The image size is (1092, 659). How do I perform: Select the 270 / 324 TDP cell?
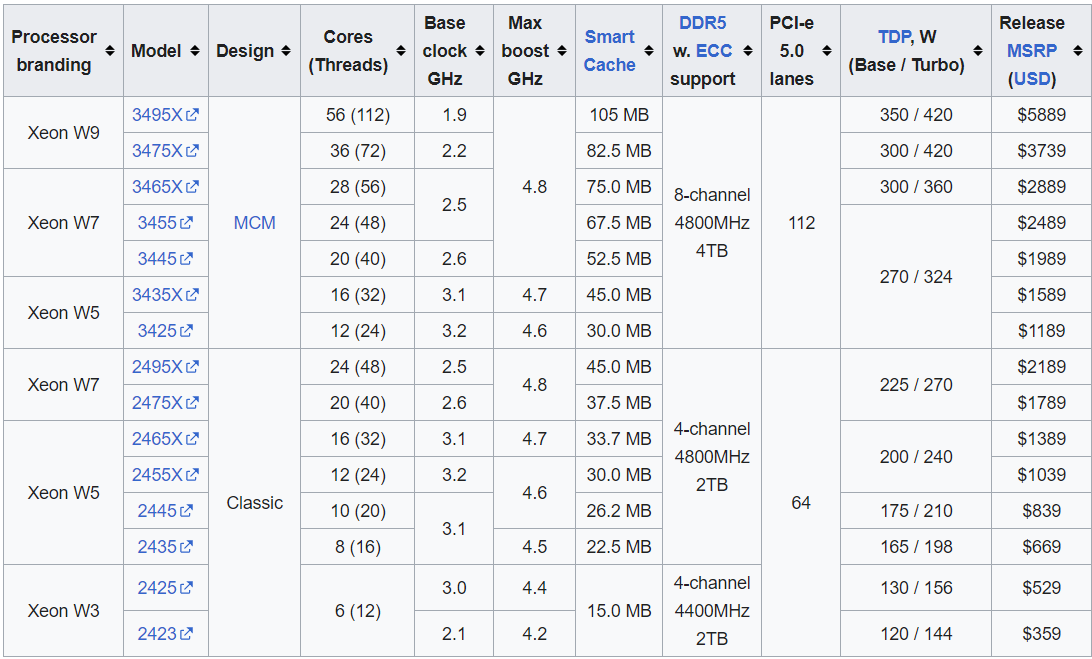coord(916,277)
